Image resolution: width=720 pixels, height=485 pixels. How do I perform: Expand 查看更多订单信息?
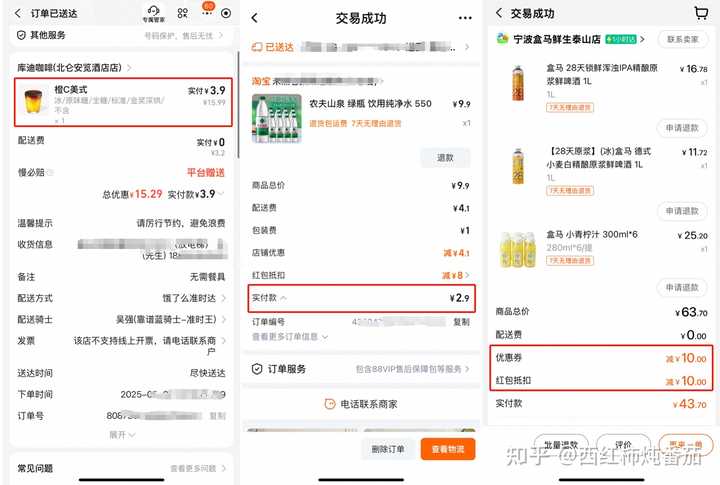point(290,337)
